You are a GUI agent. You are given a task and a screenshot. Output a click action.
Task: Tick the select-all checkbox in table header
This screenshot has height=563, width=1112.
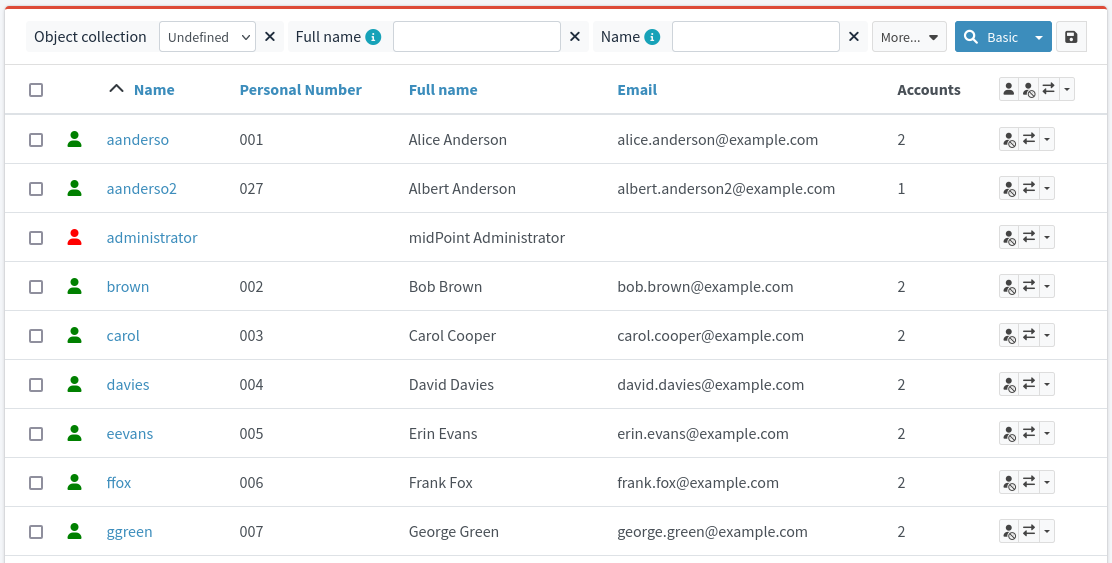tap(36, 90)
